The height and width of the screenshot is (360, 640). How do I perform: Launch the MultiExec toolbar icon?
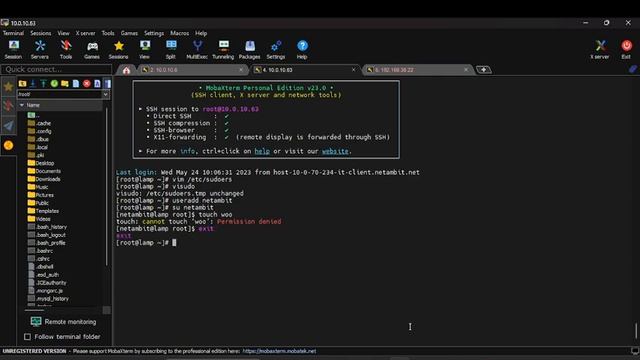click(197, 49)
